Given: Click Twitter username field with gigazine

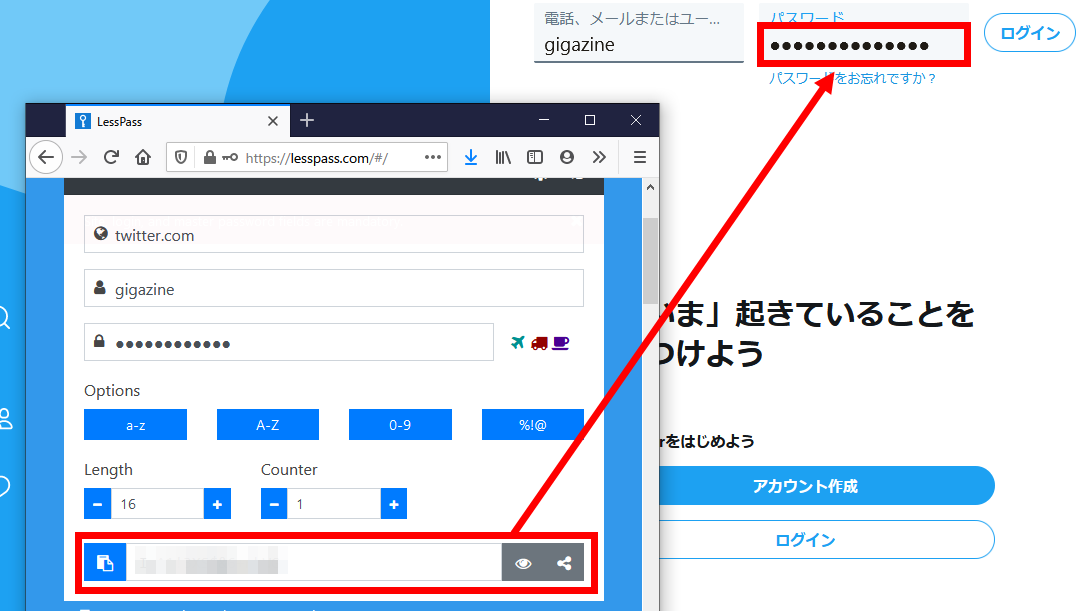Looking at the screenshot, I should (x=638, y=33).
